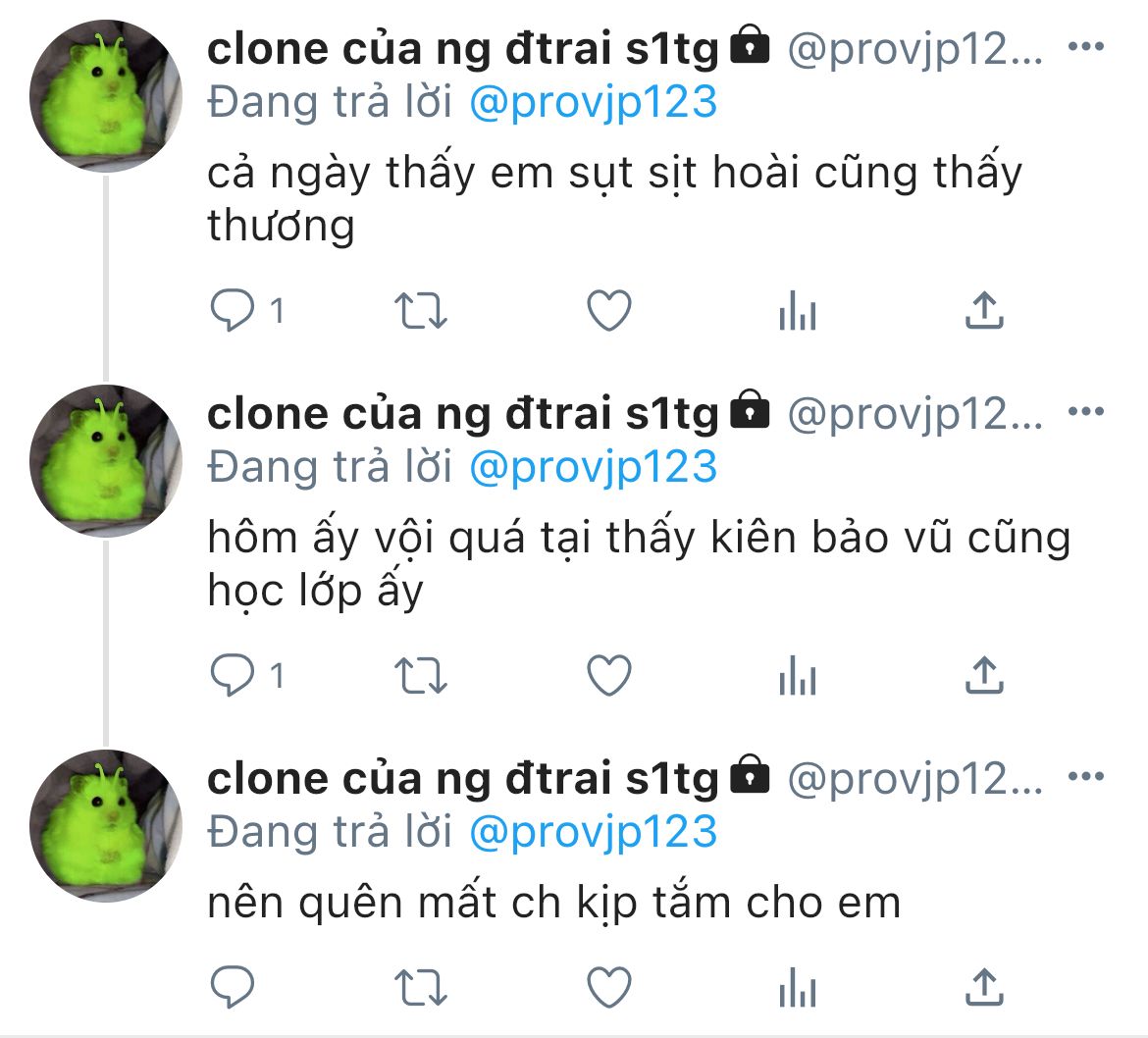This screenshot has width=1148, height=1038.
Task: Retweet the first tweet about 'thấy thương'
Action: pos(420,310)
